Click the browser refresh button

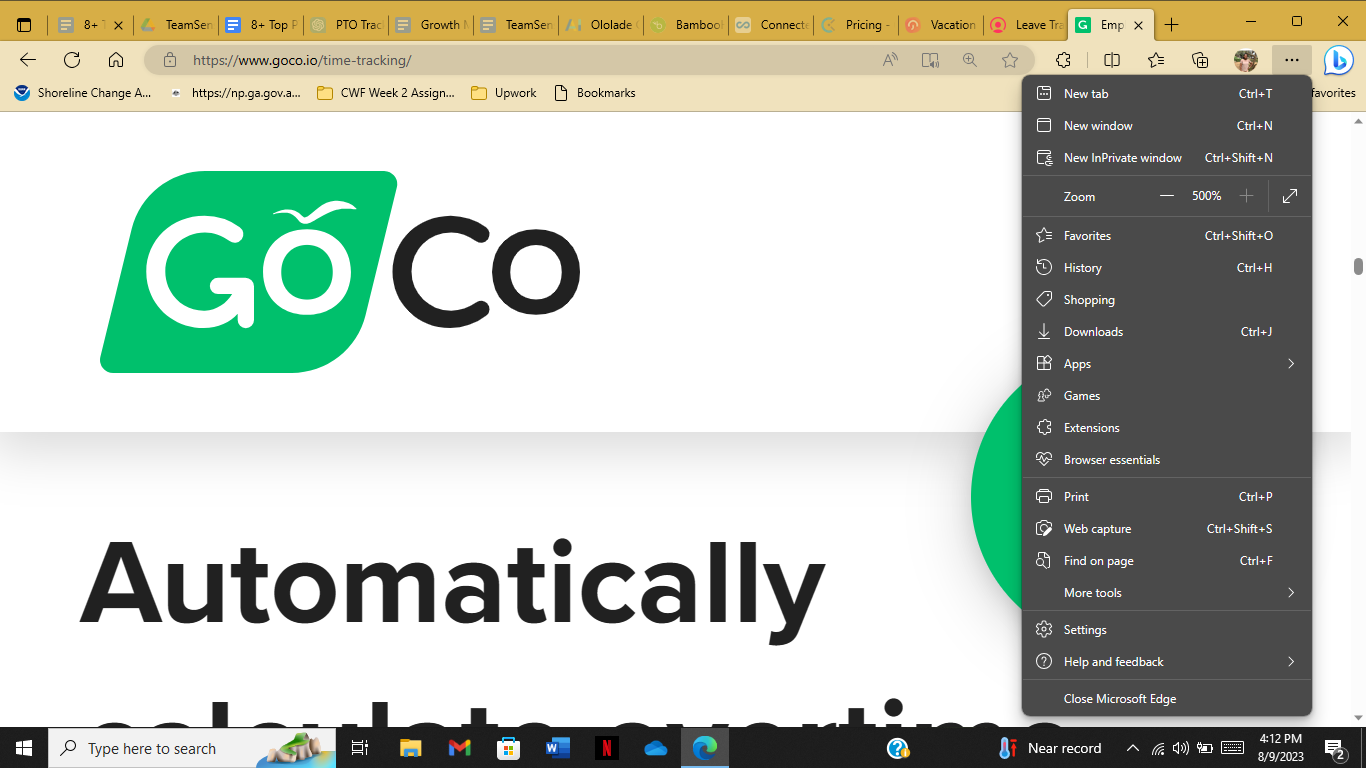coord(72,60)
